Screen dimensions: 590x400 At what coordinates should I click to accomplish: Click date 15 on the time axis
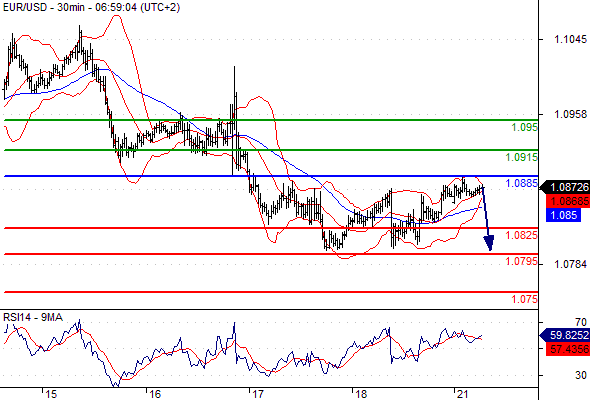51,394
